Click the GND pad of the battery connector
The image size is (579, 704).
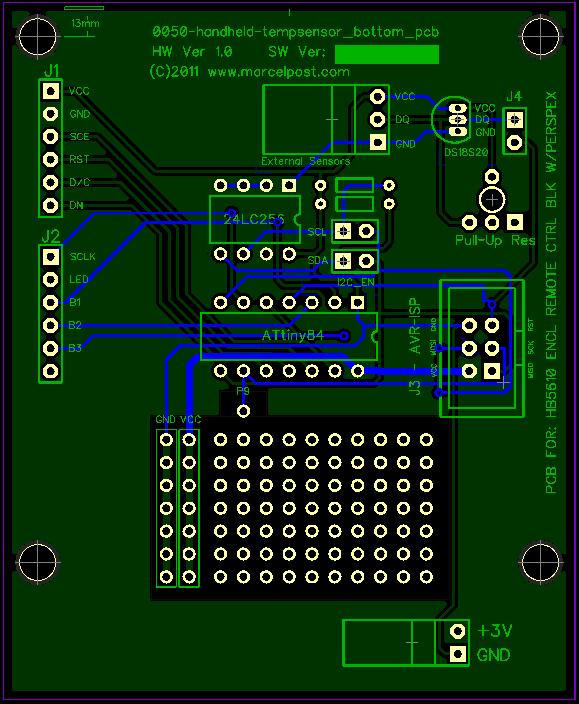[458, 654]
